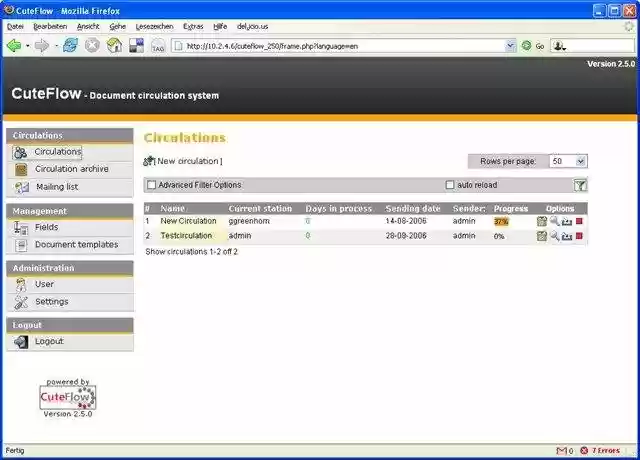Click the browser Back arrow
The height and width of the screenshot is (460, 640).
pos(14,45)
